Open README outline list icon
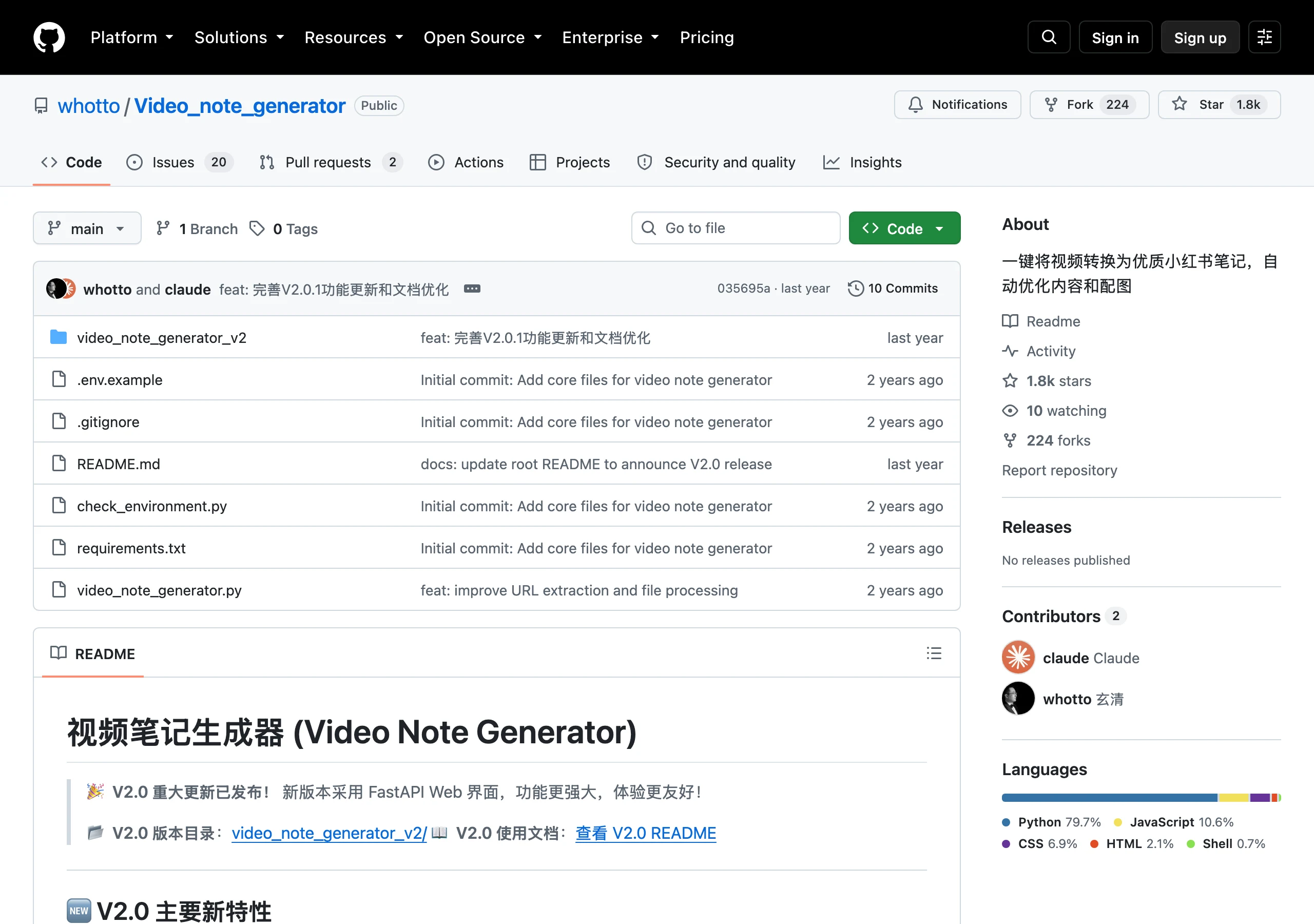 (934, 653)
